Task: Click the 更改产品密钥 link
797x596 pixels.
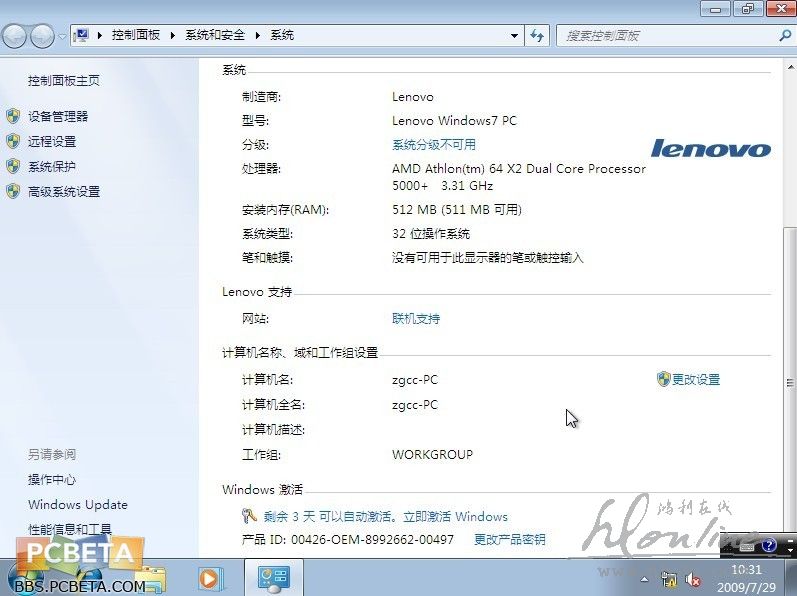Action: pyautogui.click(x=510, y=539)
